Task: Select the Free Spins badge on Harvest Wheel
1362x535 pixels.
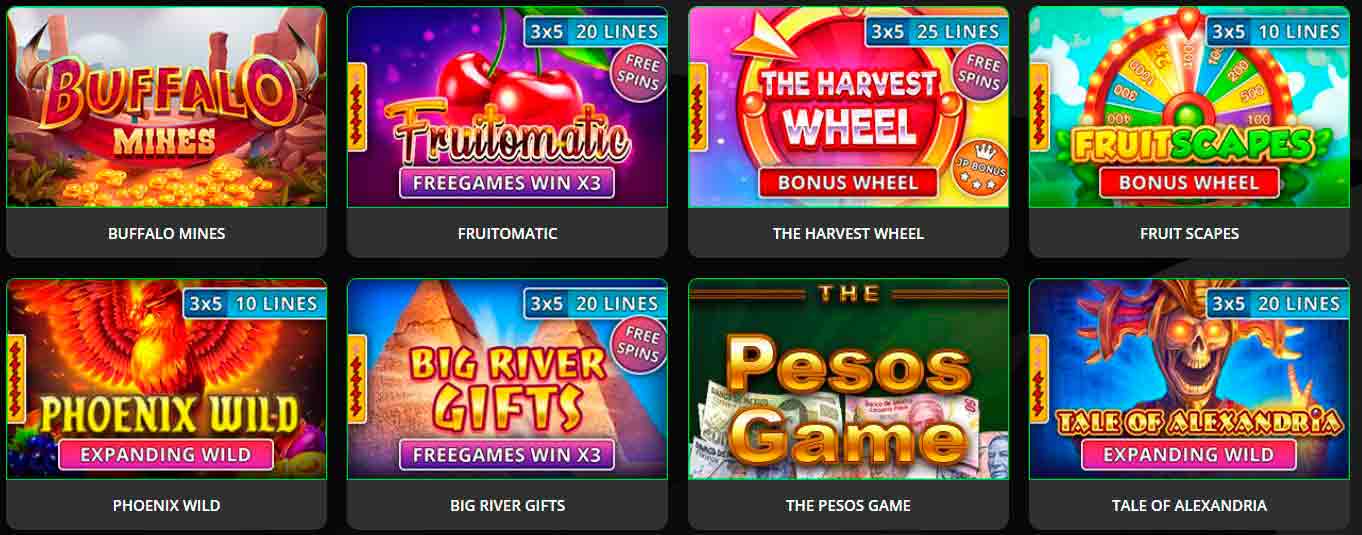Action: (x=982, y=76)
